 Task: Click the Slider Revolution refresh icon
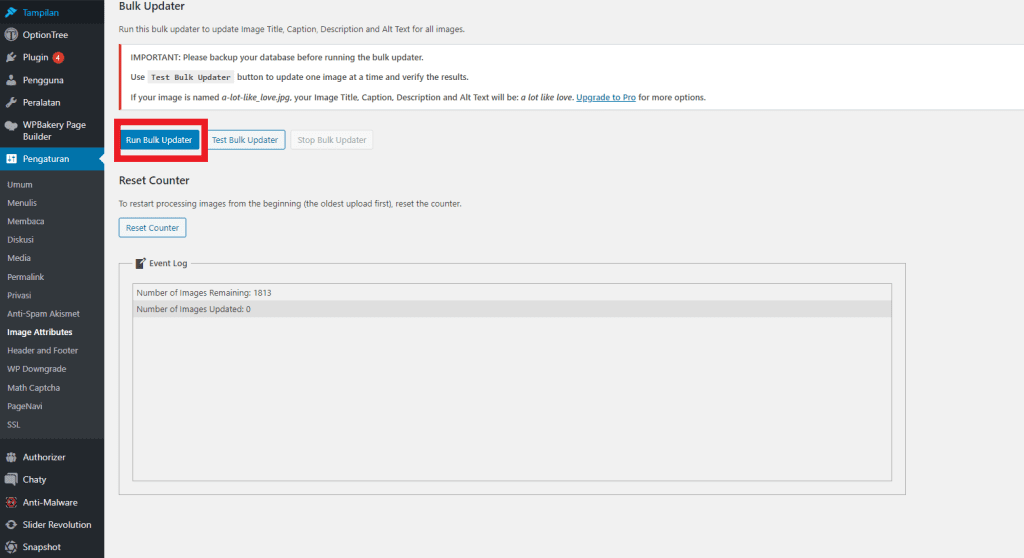coord(11,525)
